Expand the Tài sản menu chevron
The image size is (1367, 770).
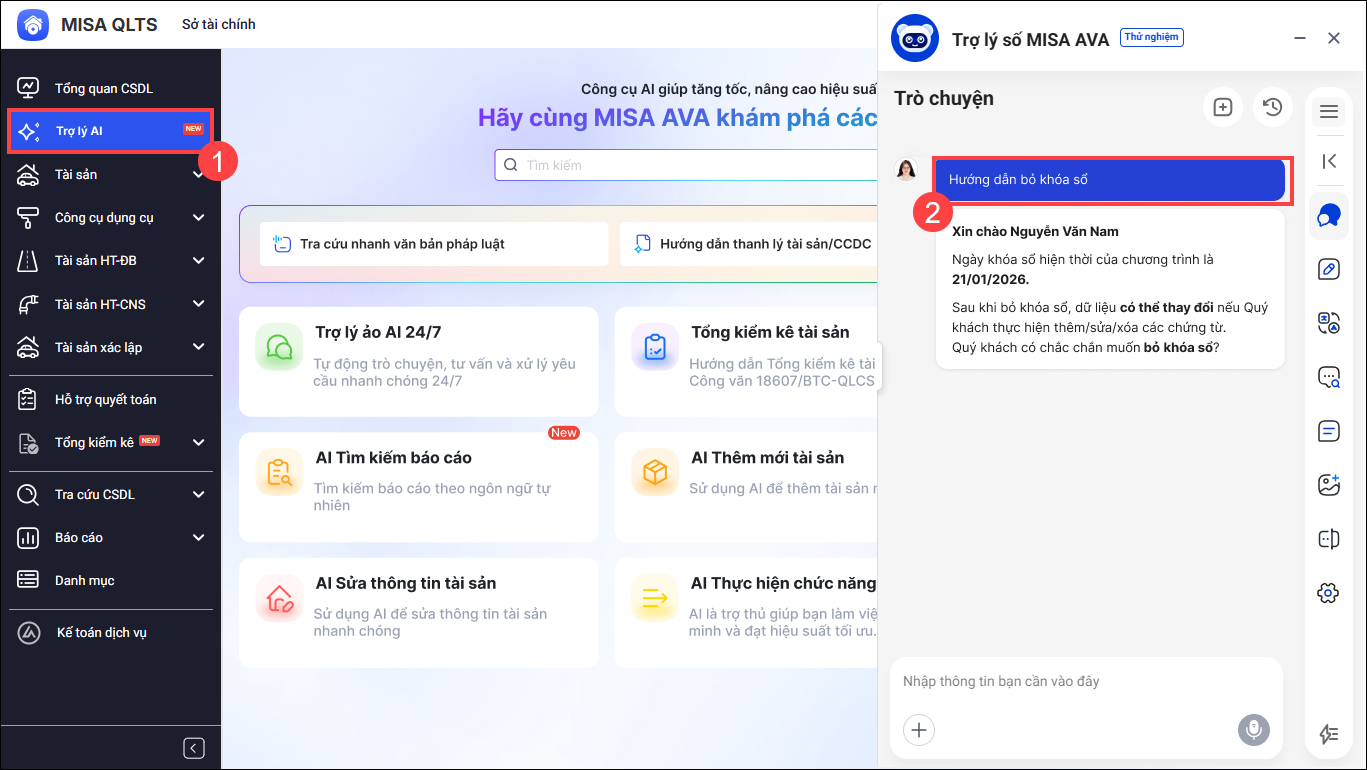[198, 175]
